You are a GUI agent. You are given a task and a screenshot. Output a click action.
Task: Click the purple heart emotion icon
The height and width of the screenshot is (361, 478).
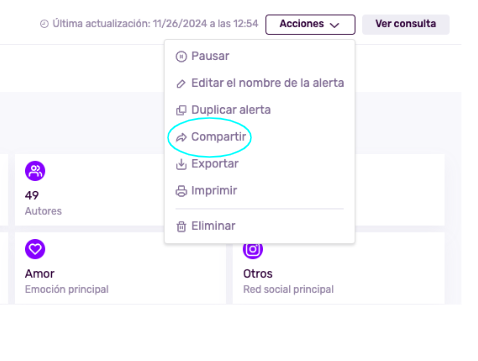pos(35,249)
